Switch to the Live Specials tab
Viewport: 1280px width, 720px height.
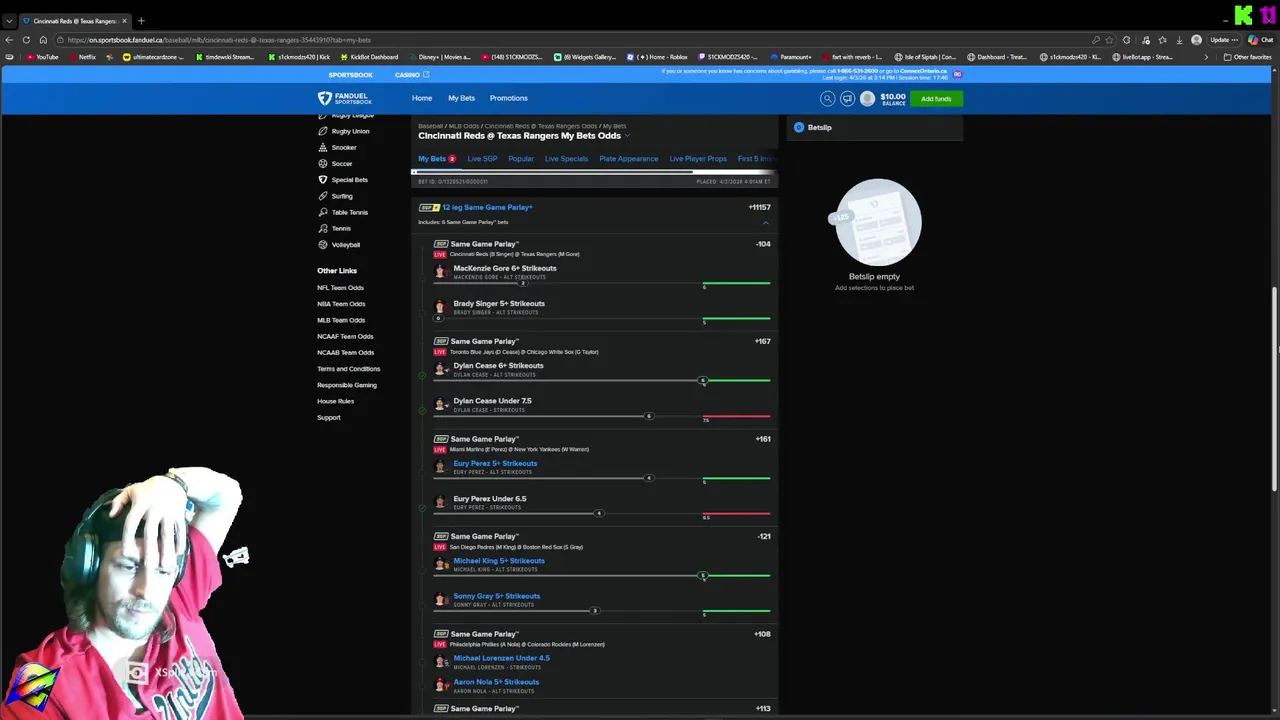point(566,159)
